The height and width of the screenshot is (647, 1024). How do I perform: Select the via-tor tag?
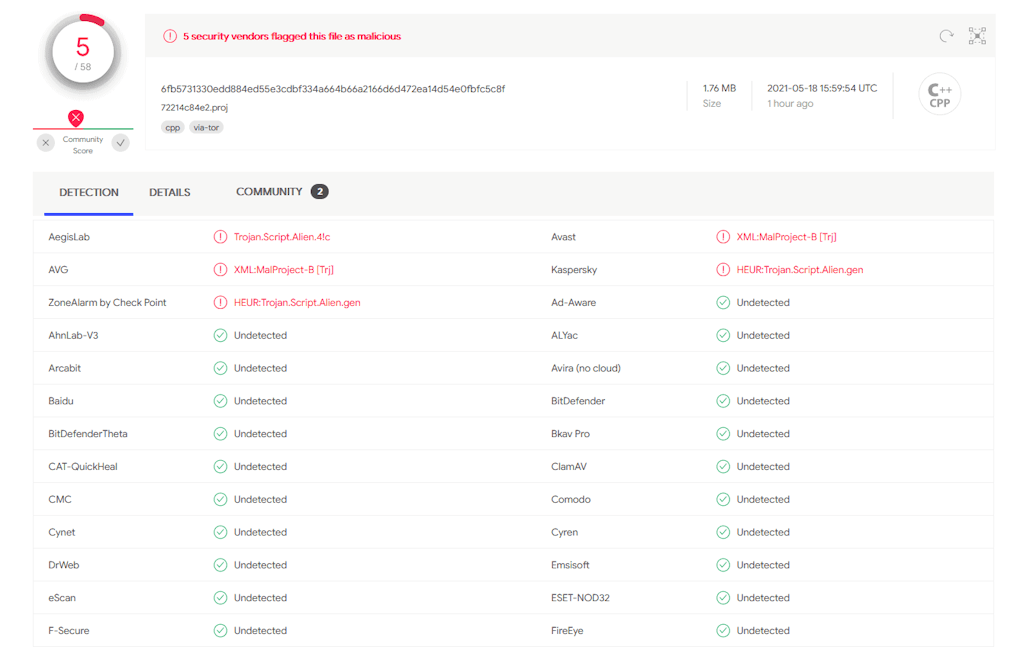click(x=206, y=127)
